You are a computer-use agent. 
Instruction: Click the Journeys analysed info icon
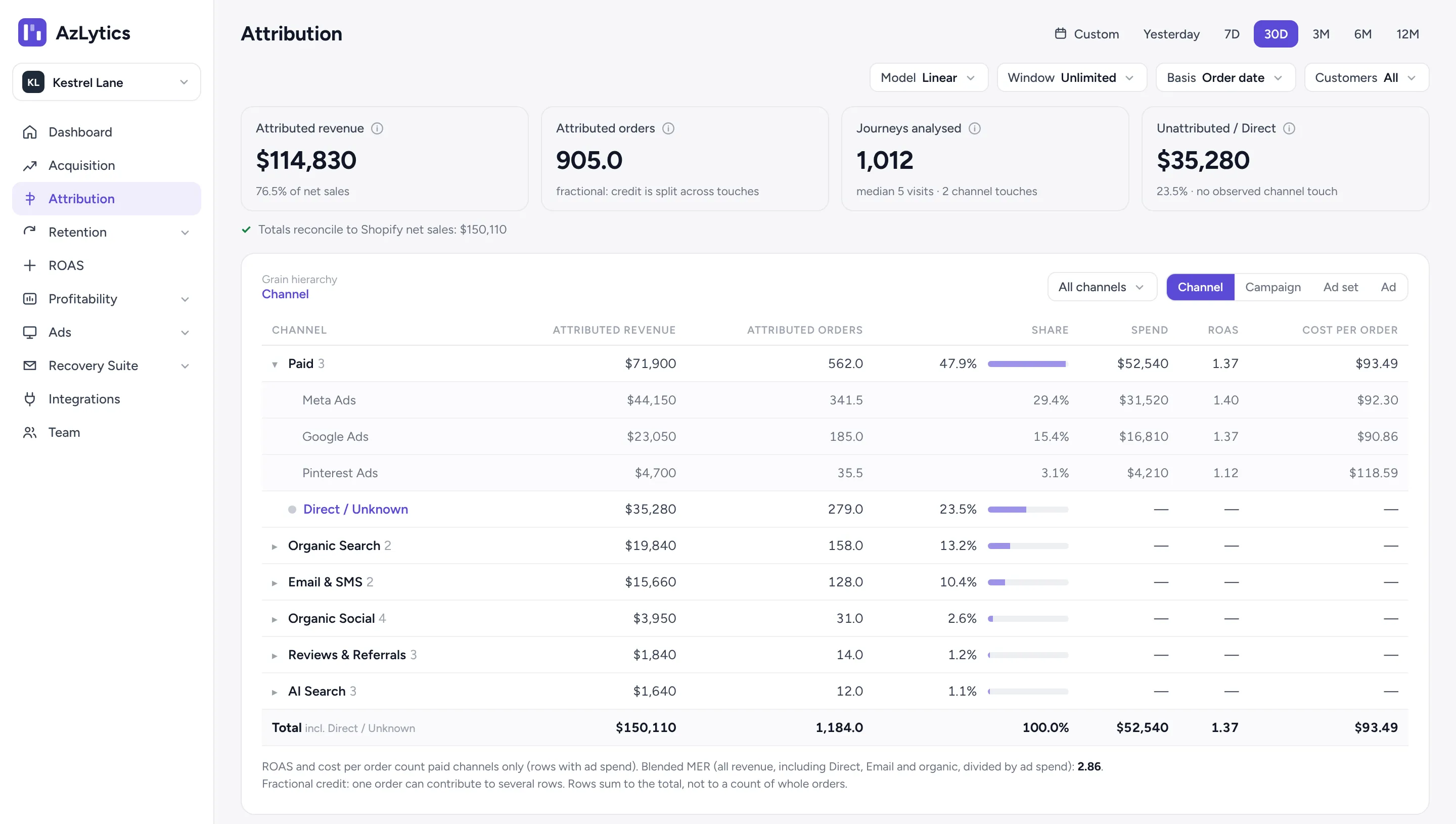pyautogui.click(x=974, y=128)
